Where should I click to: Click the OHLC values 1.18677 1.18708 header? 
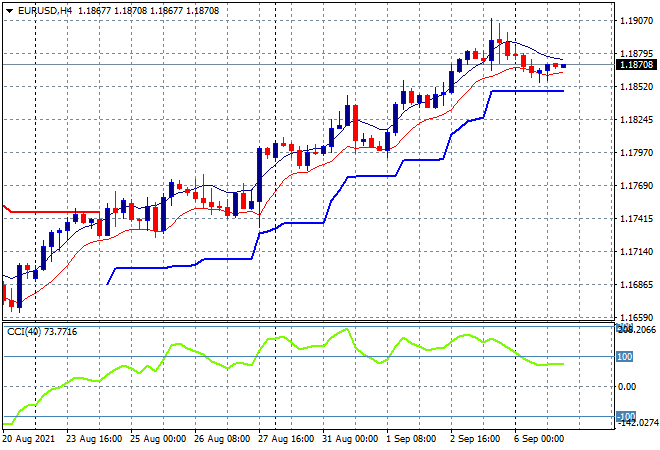click(x=149, y=11)
